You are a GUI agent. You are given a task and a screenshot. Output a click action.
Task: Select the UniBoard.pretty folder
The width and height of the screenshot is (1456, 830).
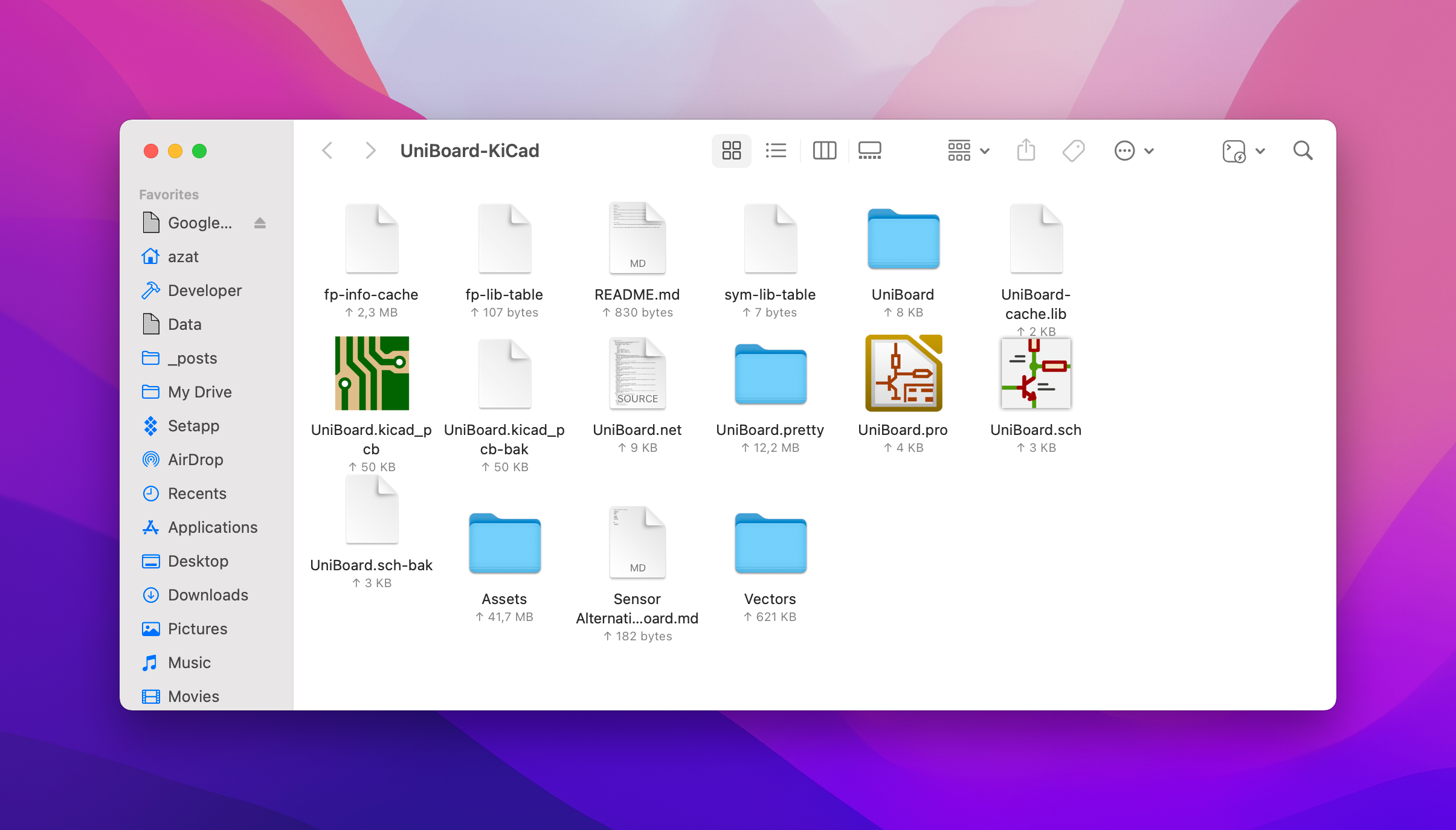coord(770,375)
